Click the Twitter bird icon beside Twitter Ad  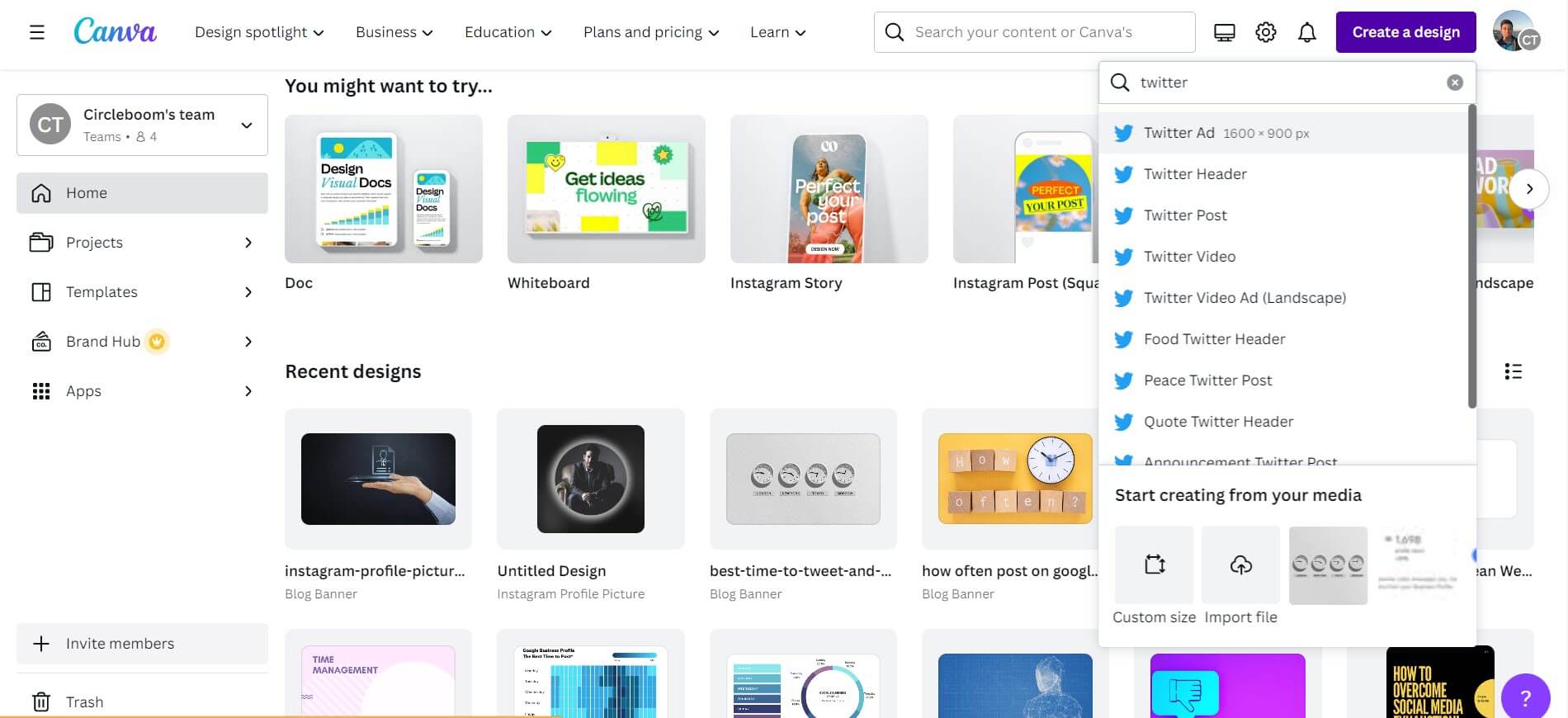pyautogui.click(x=1123, y=133)
